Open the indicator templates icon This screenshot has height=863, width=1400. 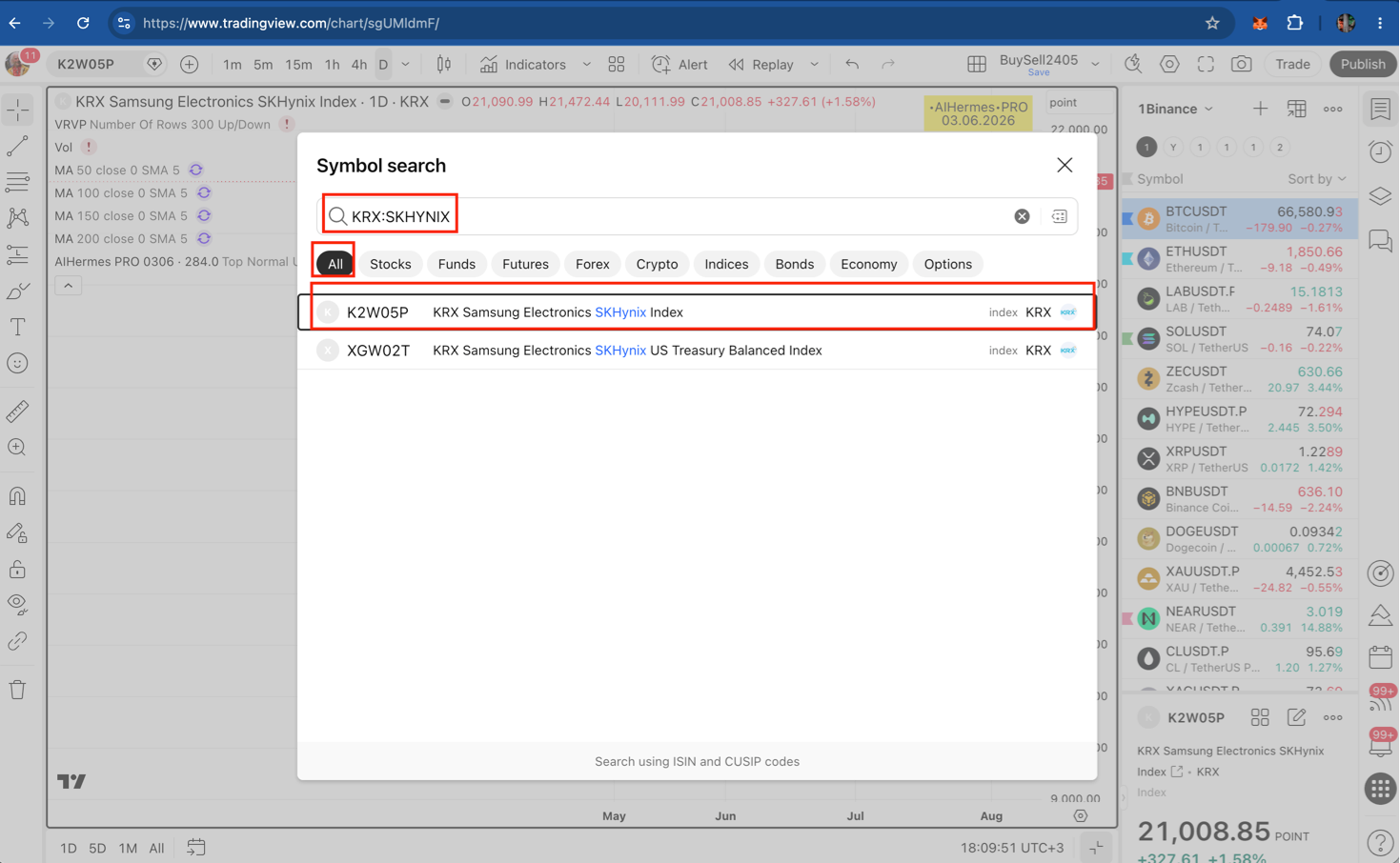click(x=617, y=64)
